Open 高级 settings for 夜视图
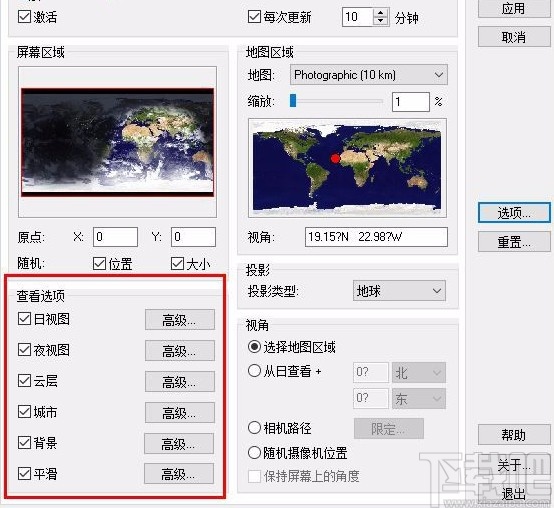This screenshot has height=508, width=554. pyautogui.click(x=180, y=351)
